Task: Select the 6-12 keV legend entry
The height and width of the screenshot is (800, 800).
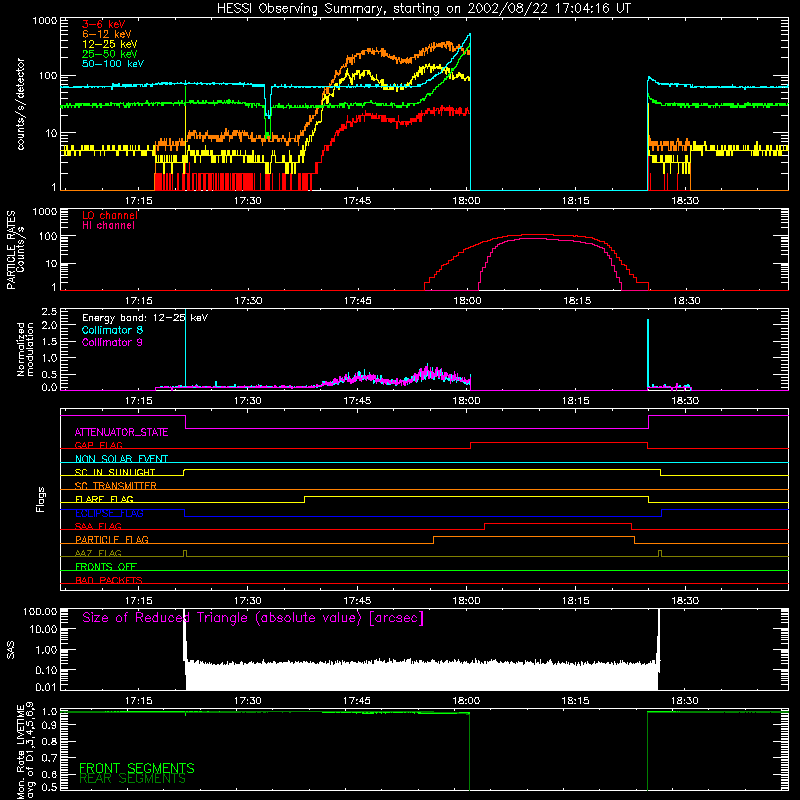Action: [x=107, y=34]
